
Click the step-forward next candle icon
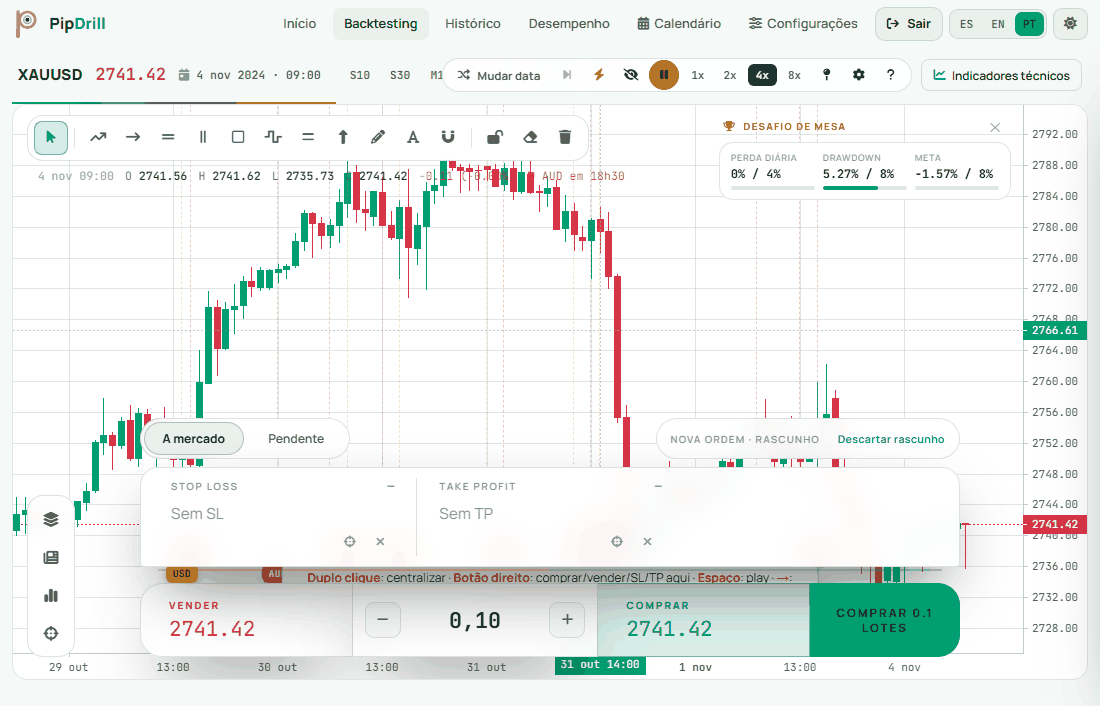567,75
